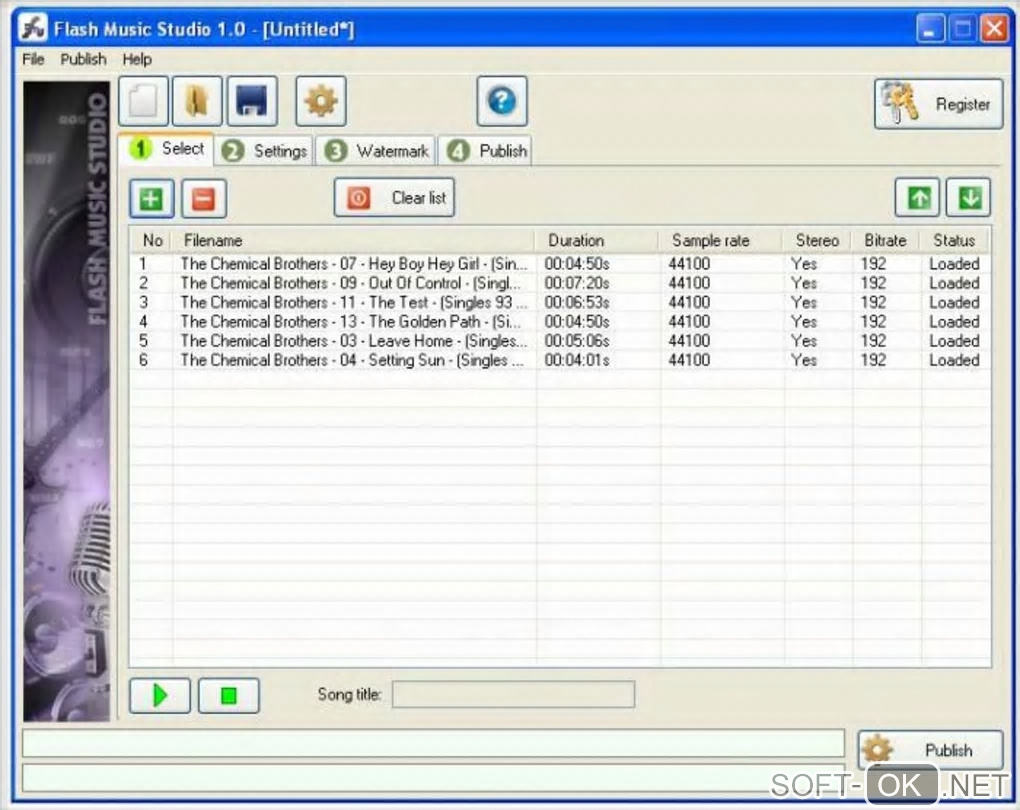Click the Duration column header
Viewport: 1020px width, 810px height.
pos(597,241)
